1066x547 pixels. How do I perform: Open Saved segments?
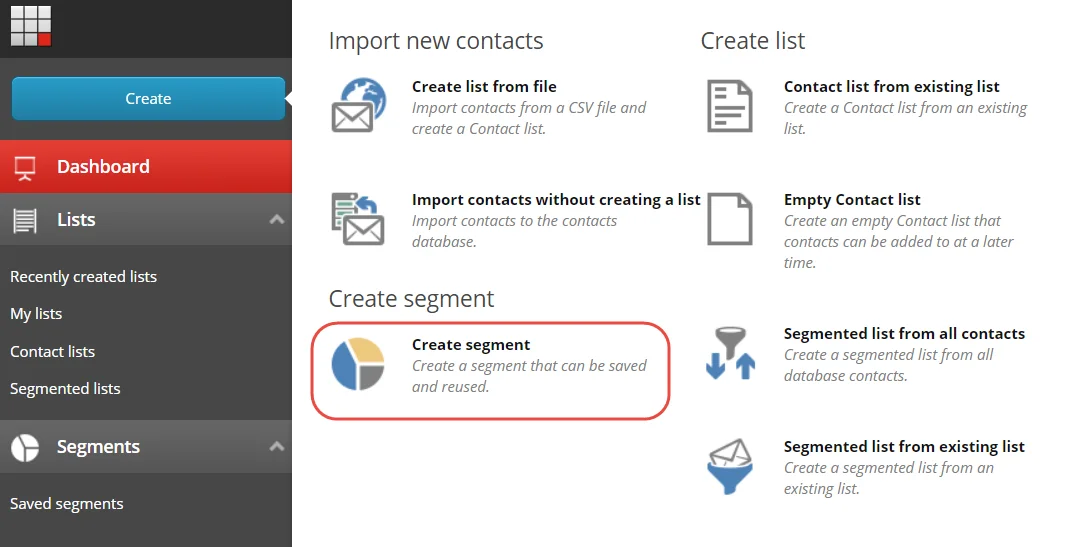pyautogui.click(x=67, y=504)
